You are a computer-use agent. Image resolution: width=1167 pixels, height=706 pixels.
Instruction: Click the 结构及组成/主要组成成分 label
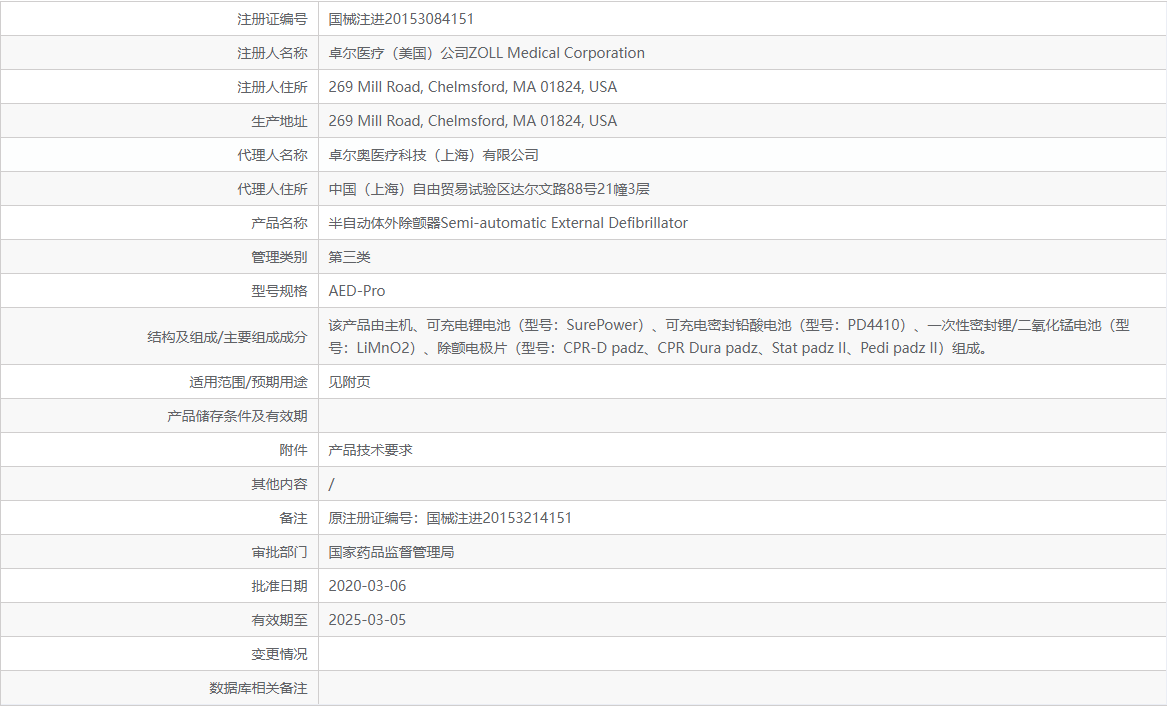pyautogui.click(x=227, y=337)
